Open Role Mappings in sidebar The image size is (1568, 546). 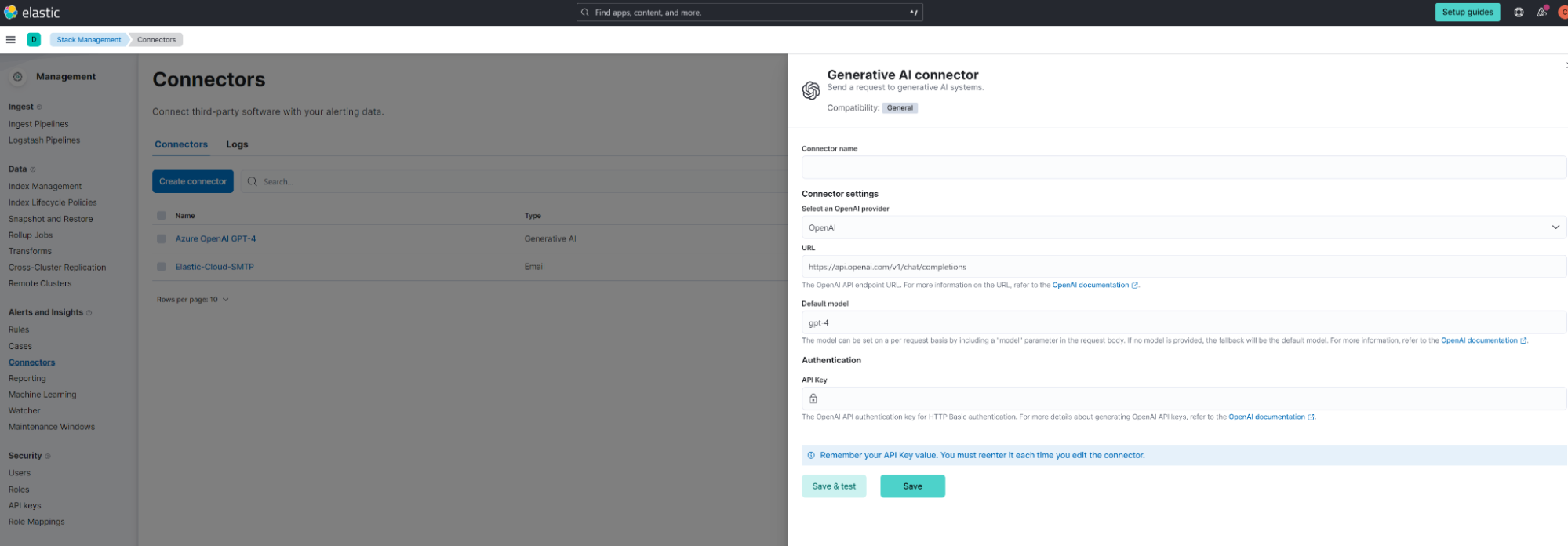[37, 522]
